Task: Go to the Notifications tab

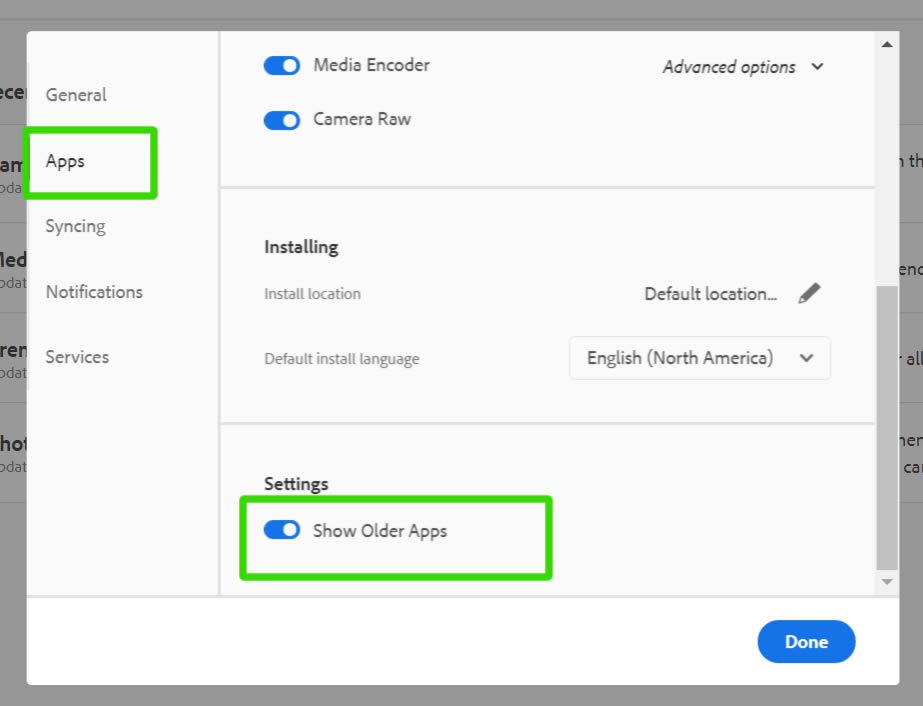Action: click(x=94, y=292)
